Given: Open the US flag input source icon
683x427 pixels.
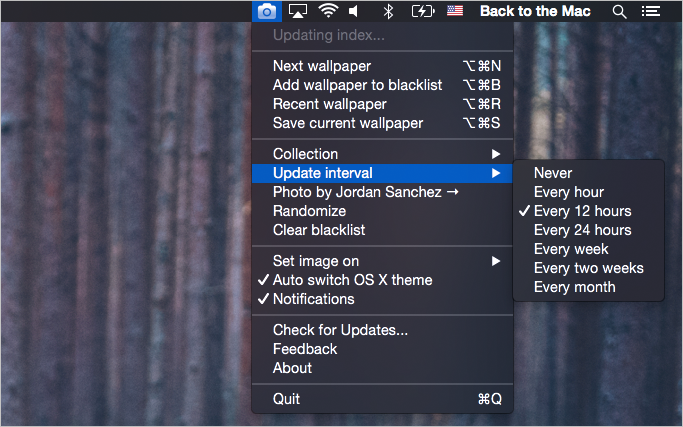Looking at the screenshot, I should pyautogui.click(x=455, y=10).
